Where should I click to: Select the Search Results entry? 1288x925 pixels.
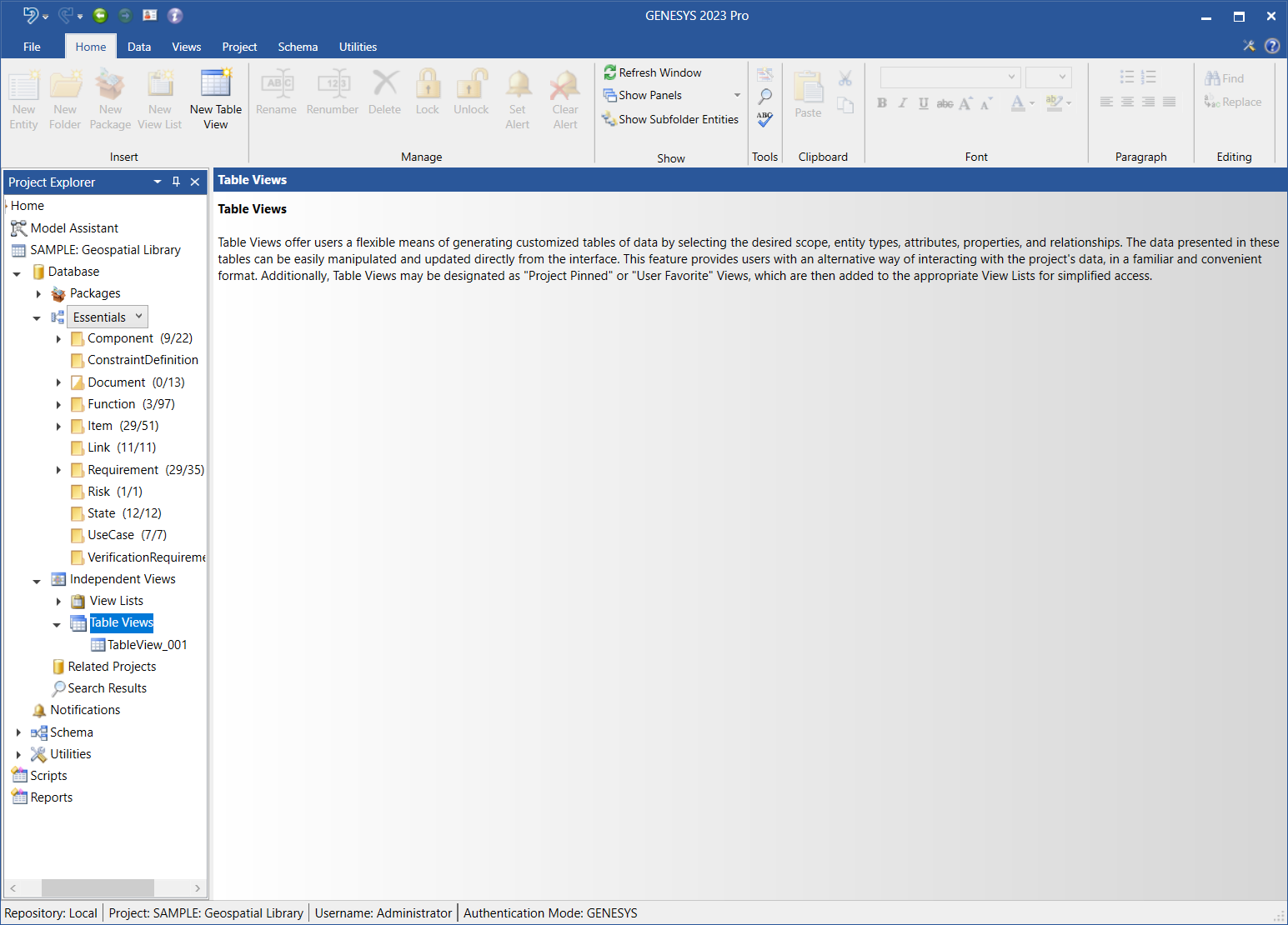point(107,688)
